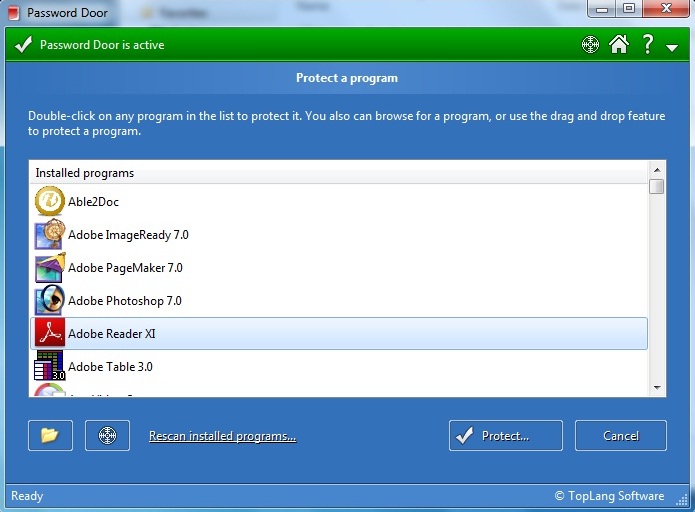Select Adobe Table 3.0 list entry
Image resolution: width=695 pixels, height=512 pixels.
(339, 366)
